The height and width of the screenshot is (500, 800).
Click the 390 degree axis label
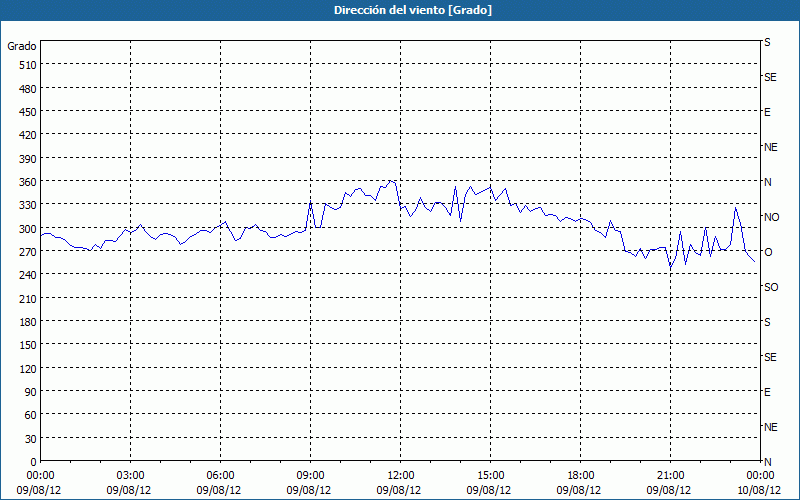[28, 159]
